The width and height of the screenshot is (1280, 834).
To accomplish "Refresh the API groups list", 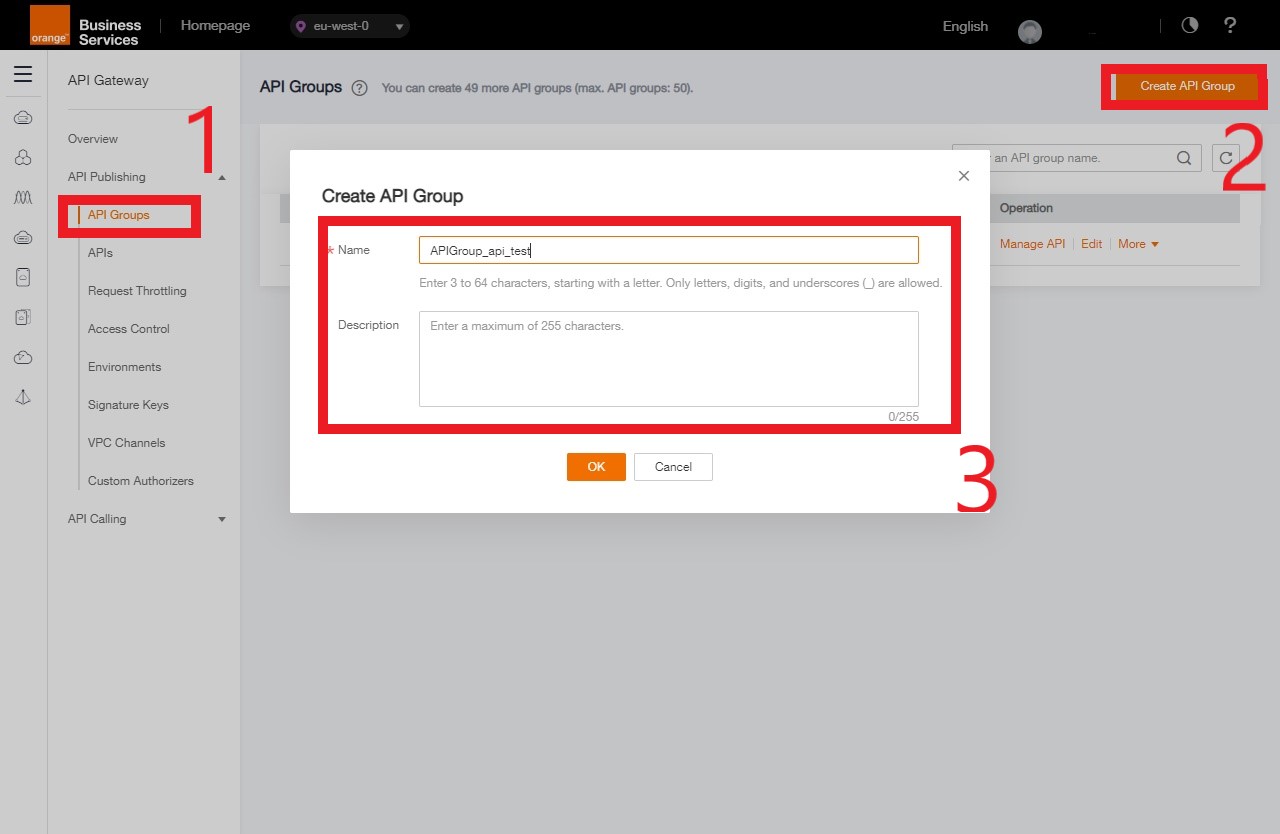I will 1226,158.
